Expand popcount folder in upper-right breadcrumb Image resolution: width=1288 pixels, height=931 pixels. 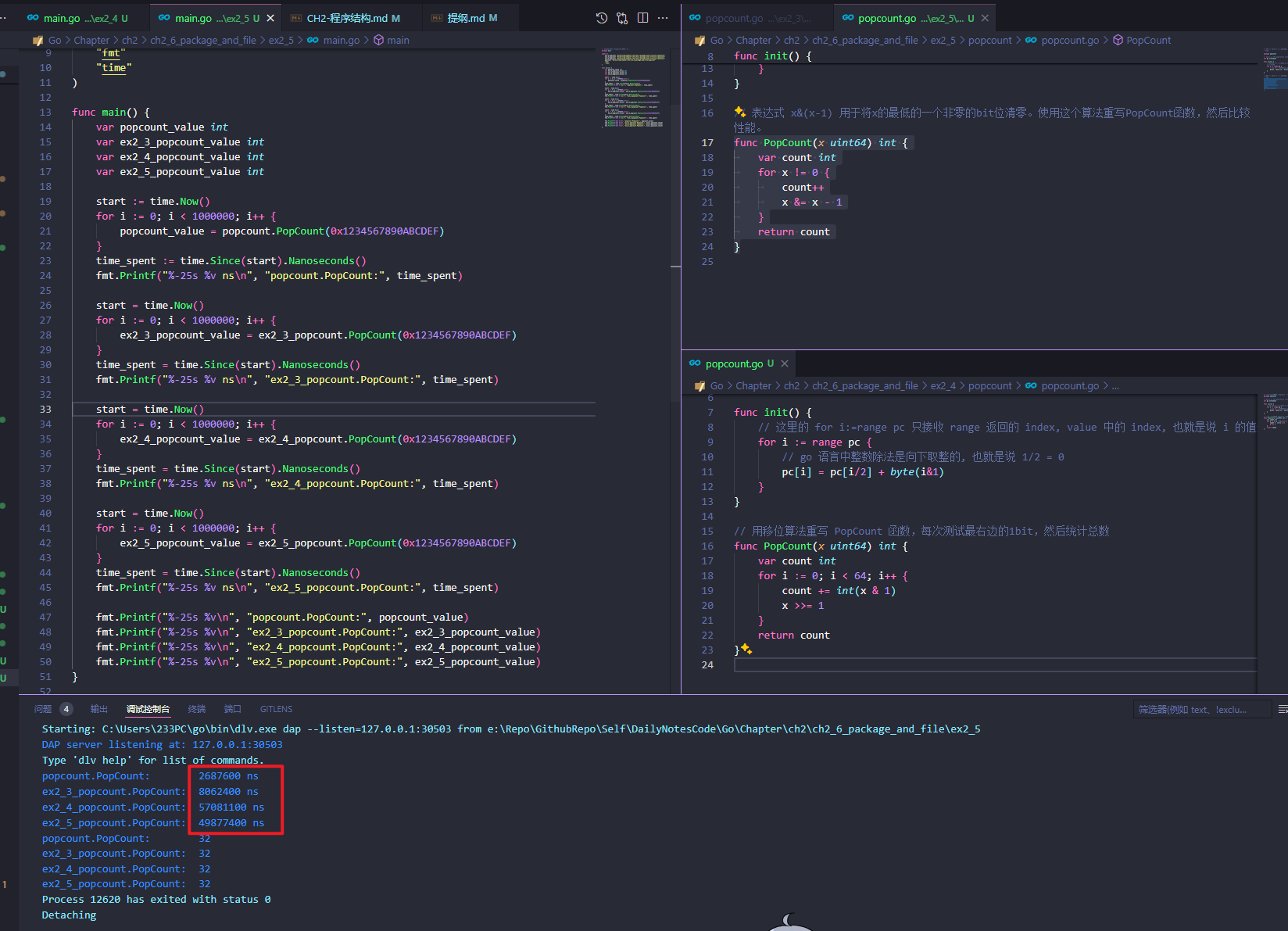point(989,40)
